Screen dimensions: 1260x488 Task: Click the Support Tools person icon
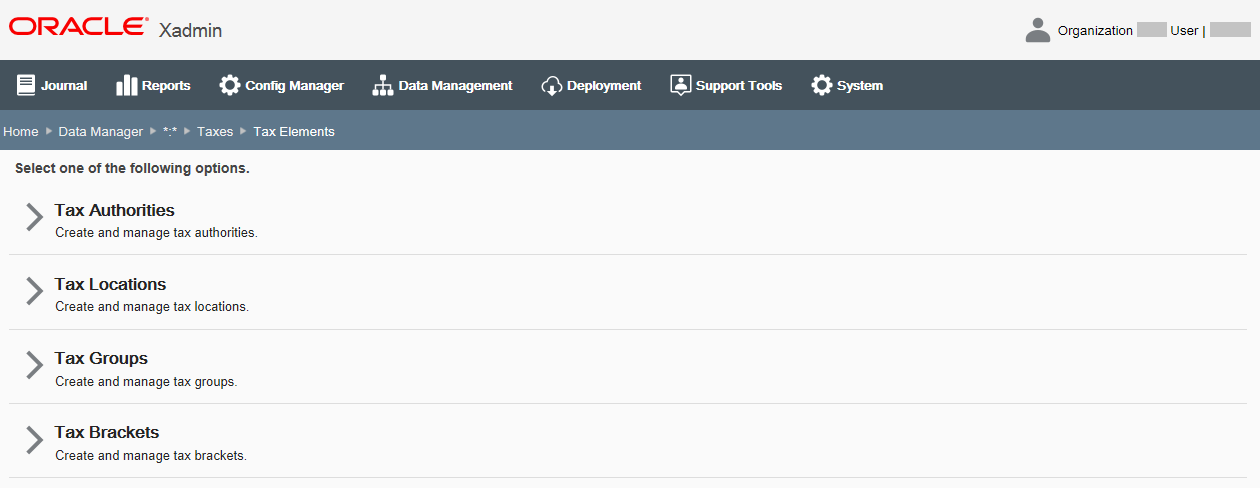coord(681,86)
